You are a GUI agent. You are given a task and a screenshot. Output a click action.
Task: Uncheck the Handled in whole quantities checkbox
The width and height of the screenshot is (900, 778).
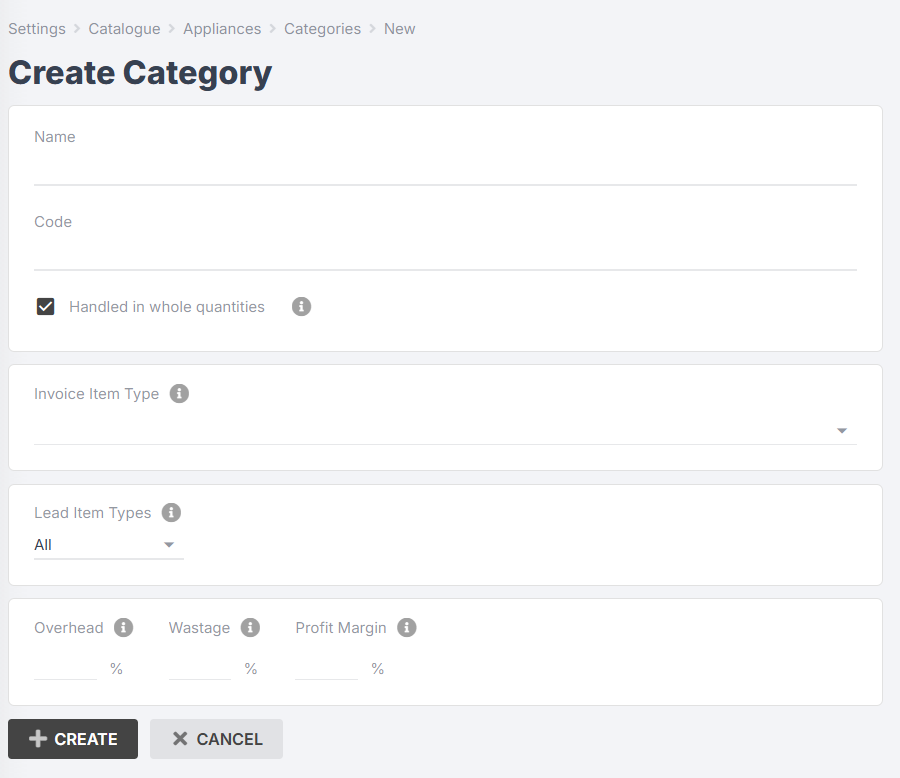click(45, 307)
